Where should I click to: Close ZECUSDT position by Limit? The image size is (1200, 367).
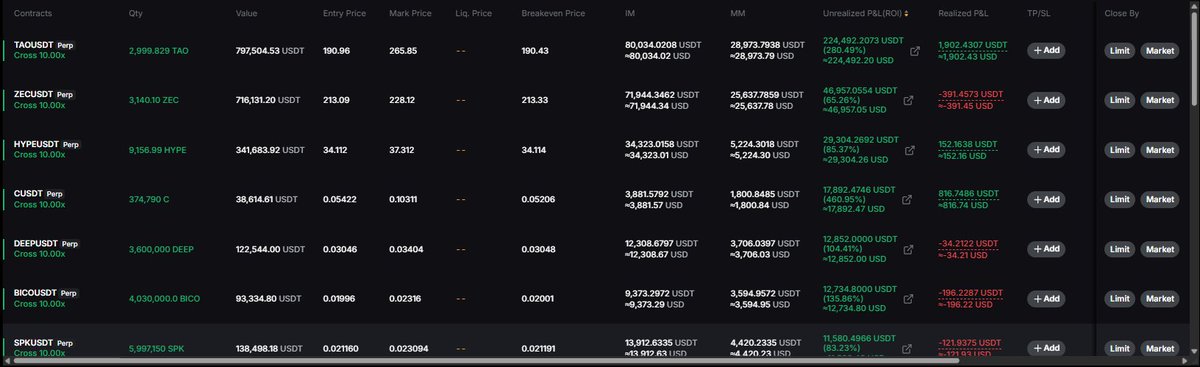click(x=1120, y=100)
